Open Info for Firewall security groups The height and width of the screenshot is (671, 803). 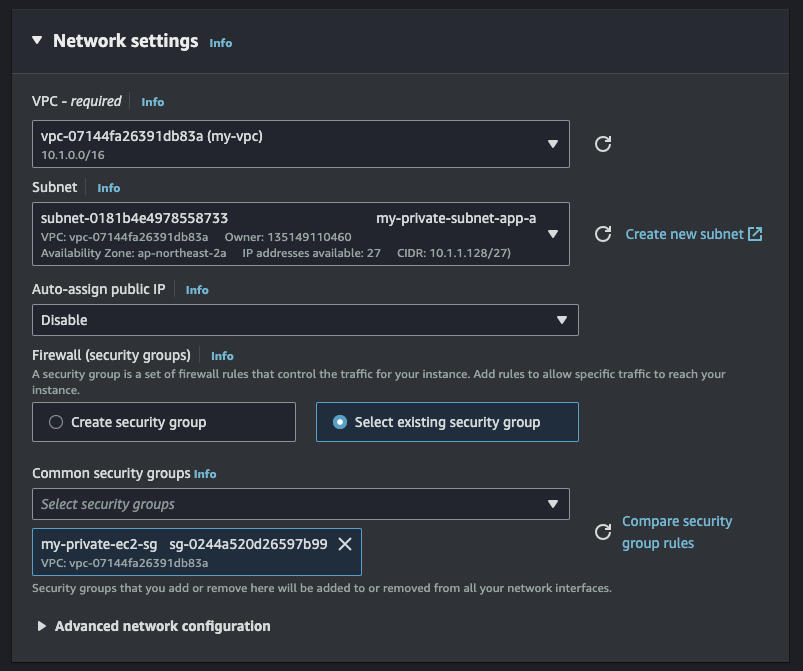pos(222,356)
